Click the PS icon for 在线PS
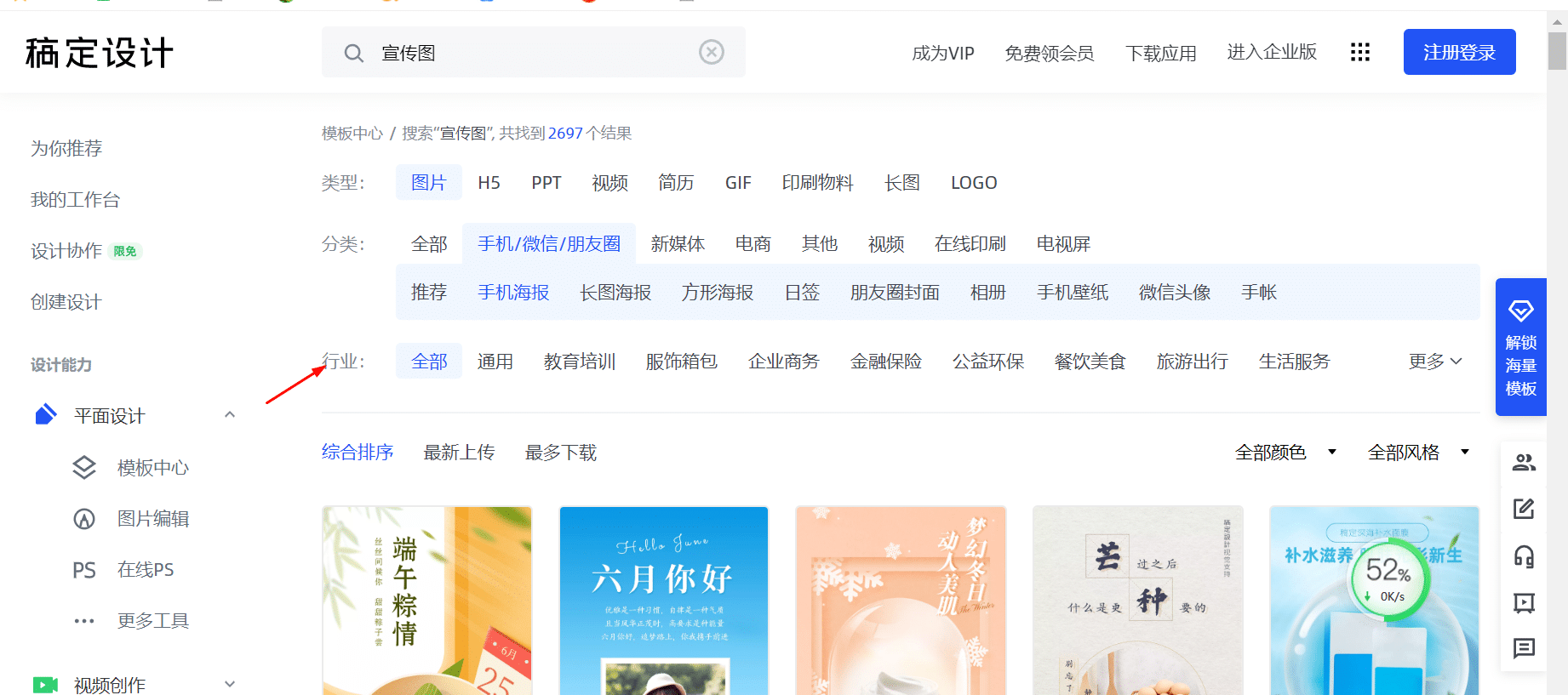The height and width of the screenshot is (695, 1568). pyautogui.click(x=84, y=570)
